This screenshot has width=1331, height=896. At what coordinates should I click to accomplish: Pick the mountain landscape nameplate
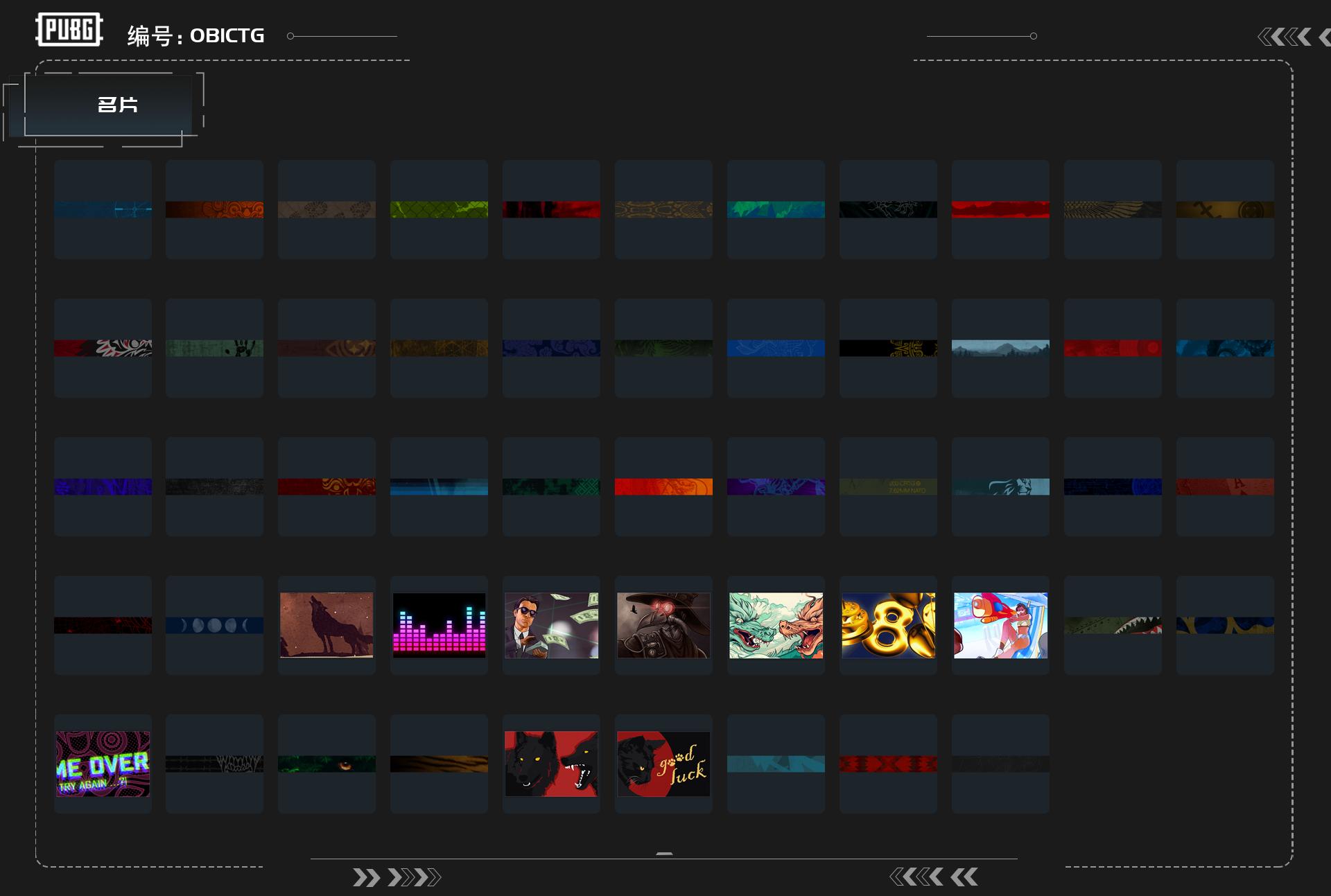tap(1000, 348)
